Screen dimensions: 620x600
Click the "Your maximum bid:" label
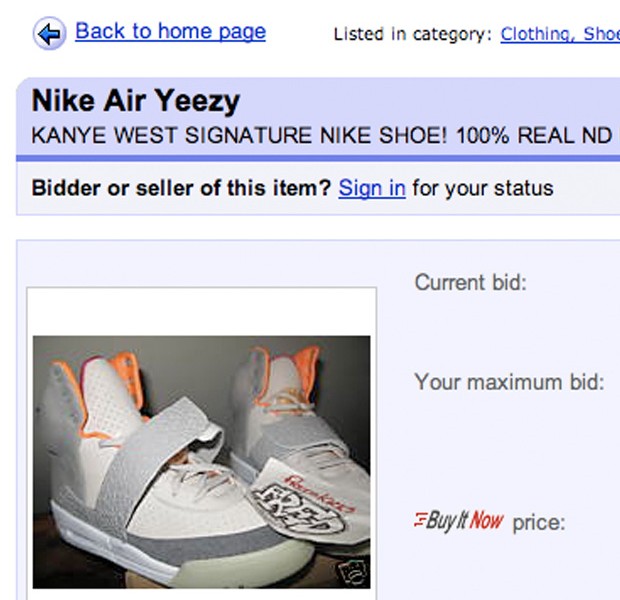[509, 381]
